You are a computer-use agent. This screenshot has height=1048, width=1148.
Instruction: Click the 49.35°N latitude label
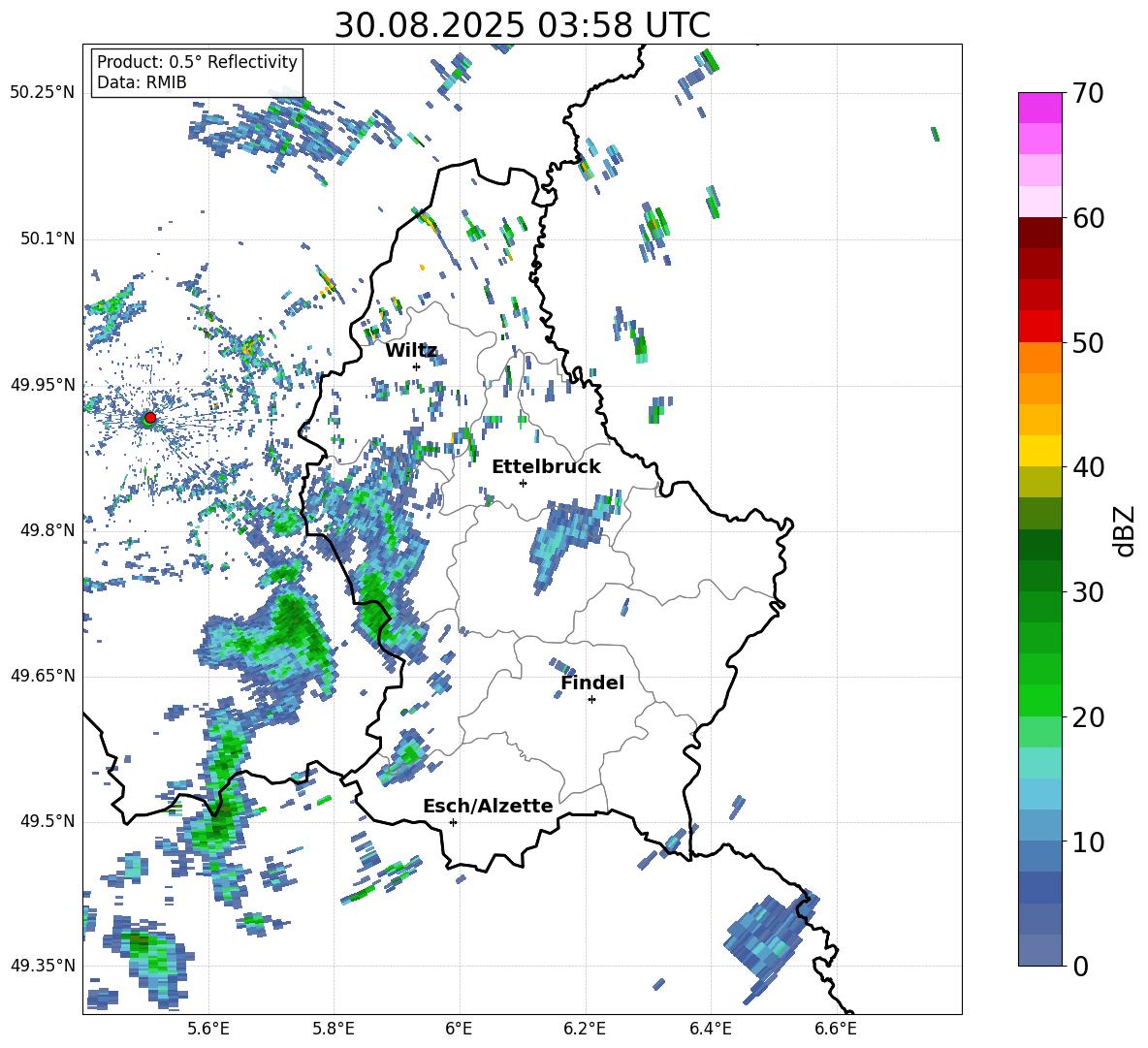click(x=43, y=966)
